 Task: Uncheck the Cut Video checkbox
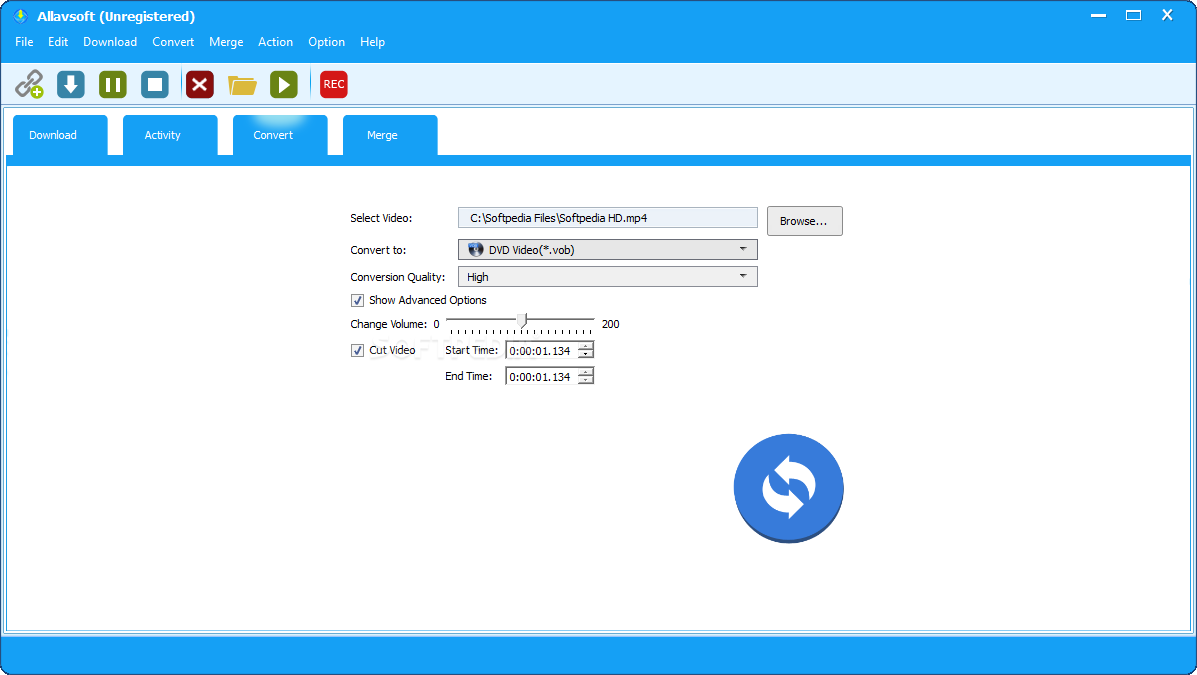click(x=357, y=350)
